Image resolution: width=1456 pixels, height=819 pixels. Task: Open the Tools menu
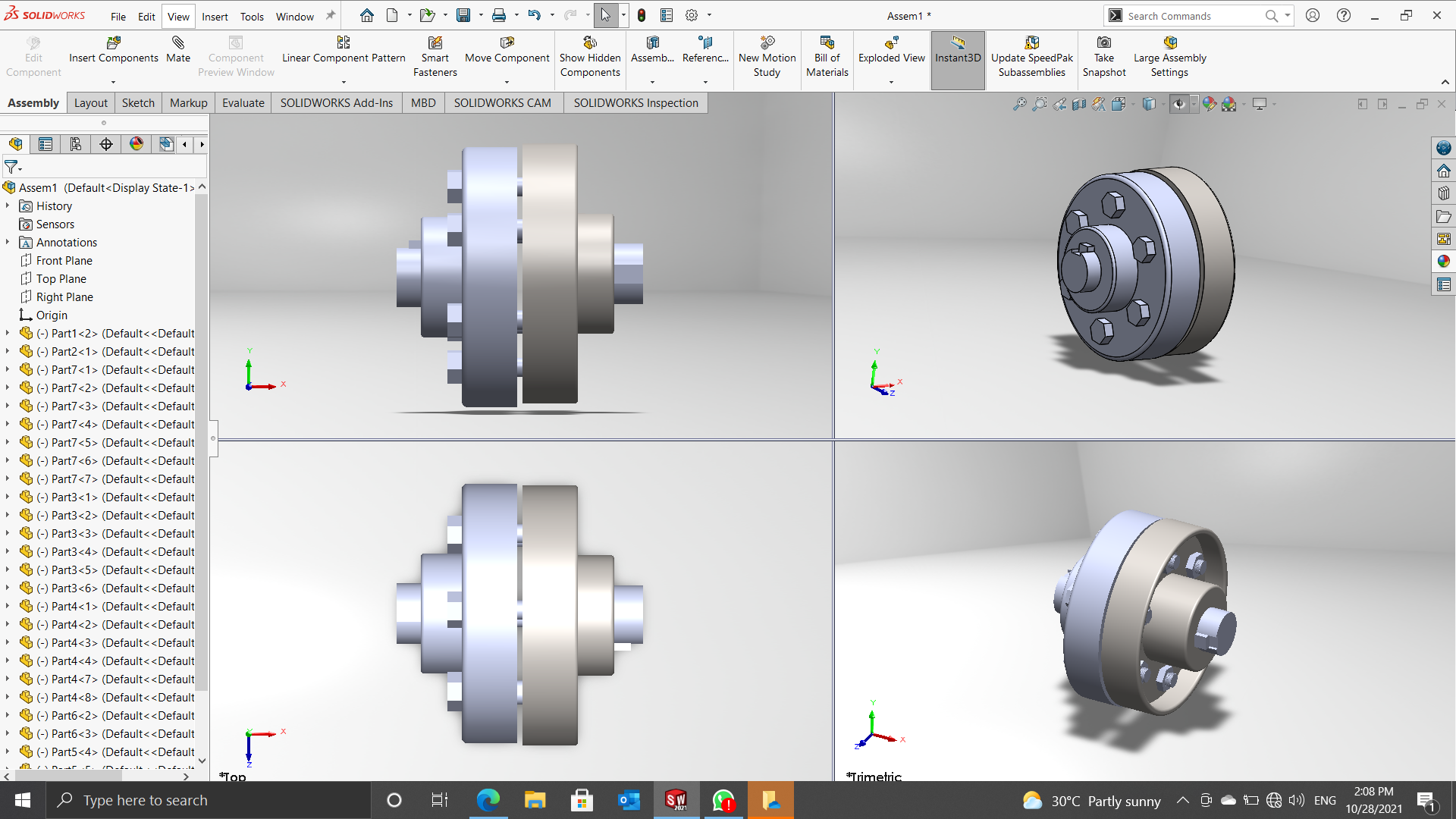coord(252,16)
